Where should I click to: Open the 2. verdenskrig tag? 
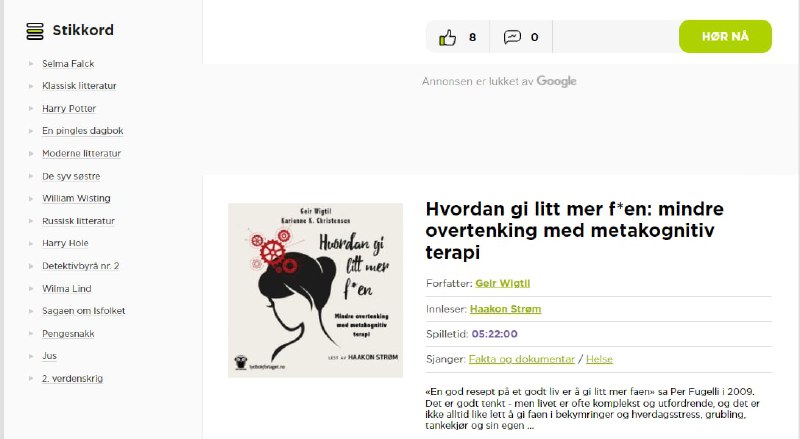[72, 378]
